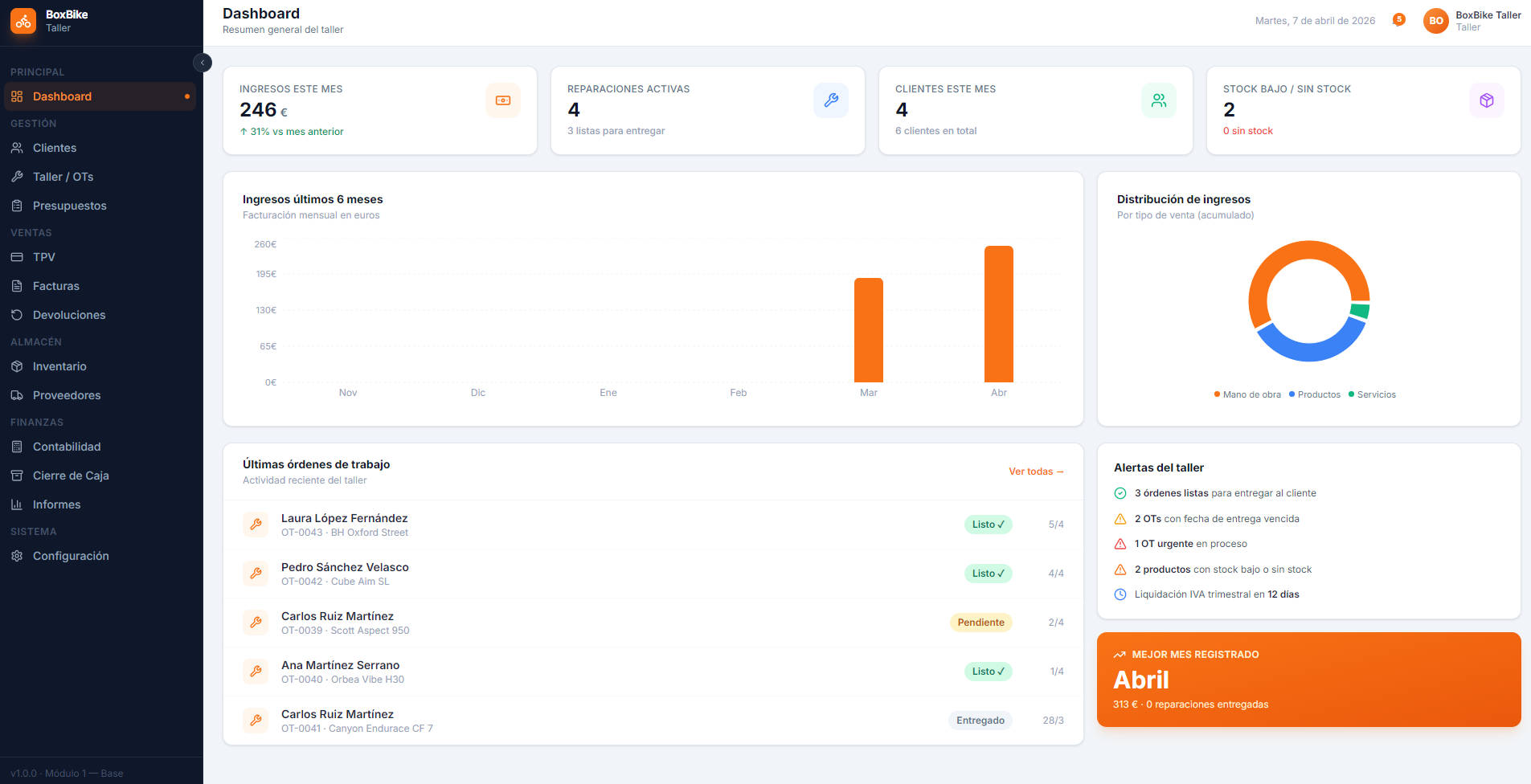Navigate to Cierre de Caja
Screen dimensions: 1531x784
click(71, 476)
